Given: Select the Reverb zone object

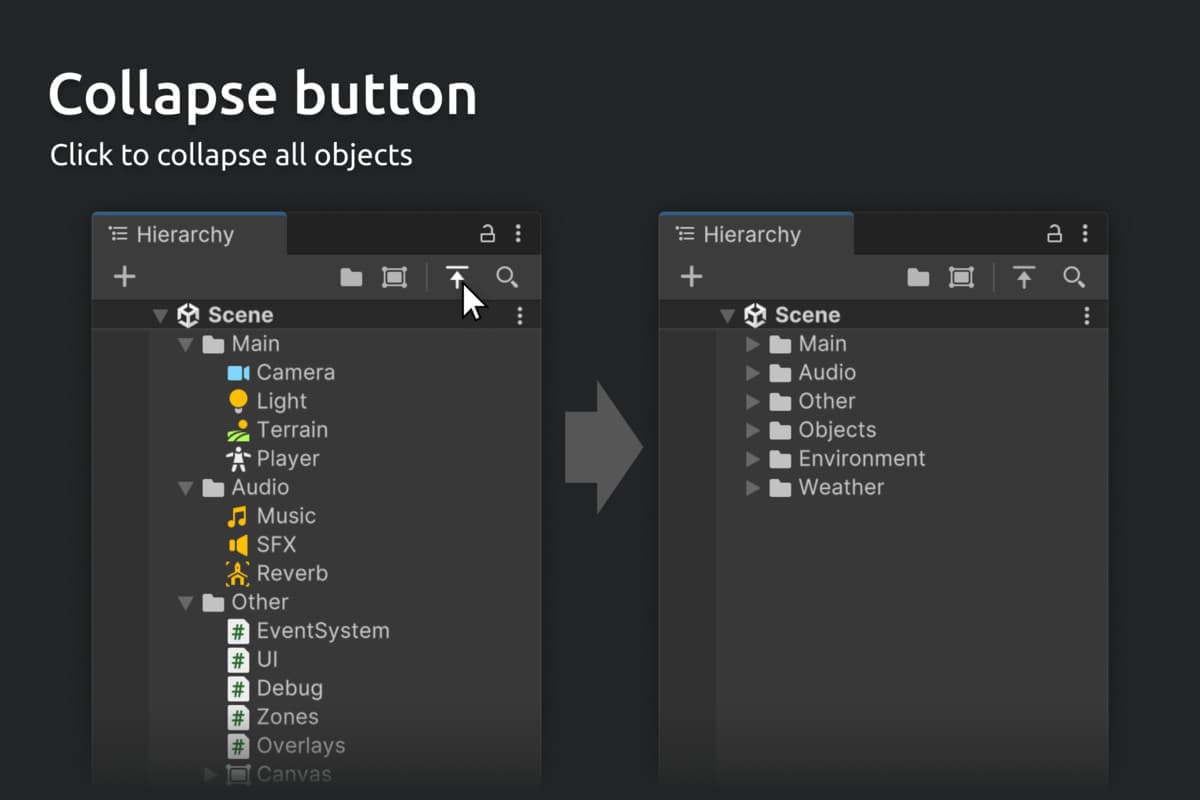Looking at the screenshot, I should [291, 574].
